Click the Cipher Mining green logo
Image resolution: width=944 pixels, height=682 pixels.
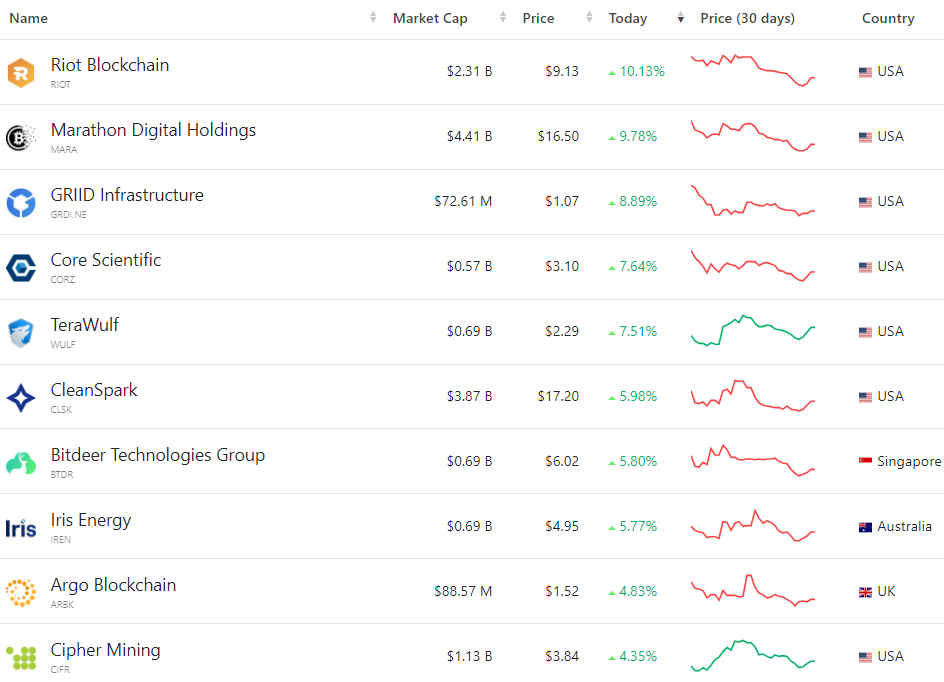[x=20, y=657]
